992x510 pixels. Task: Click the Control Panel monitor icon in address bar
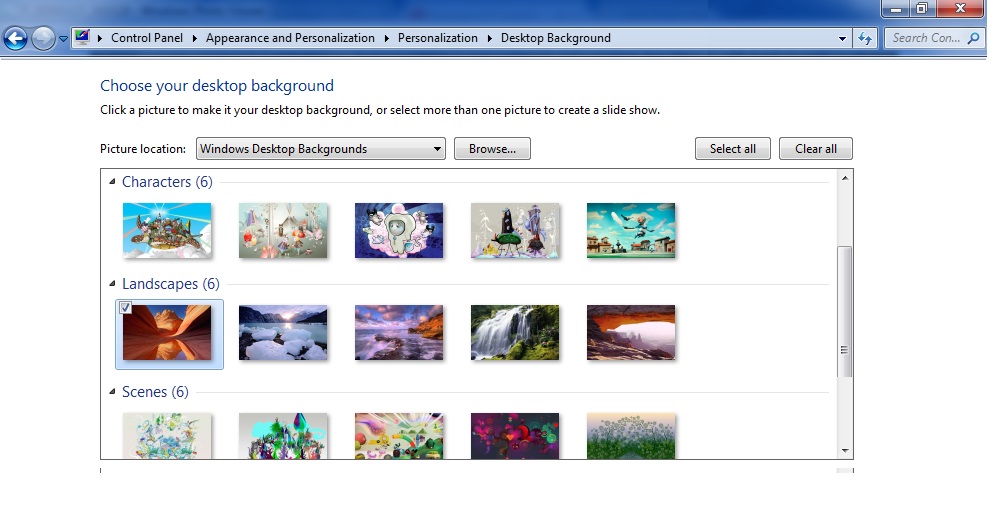pyautogui.click(x=82, y=37)
